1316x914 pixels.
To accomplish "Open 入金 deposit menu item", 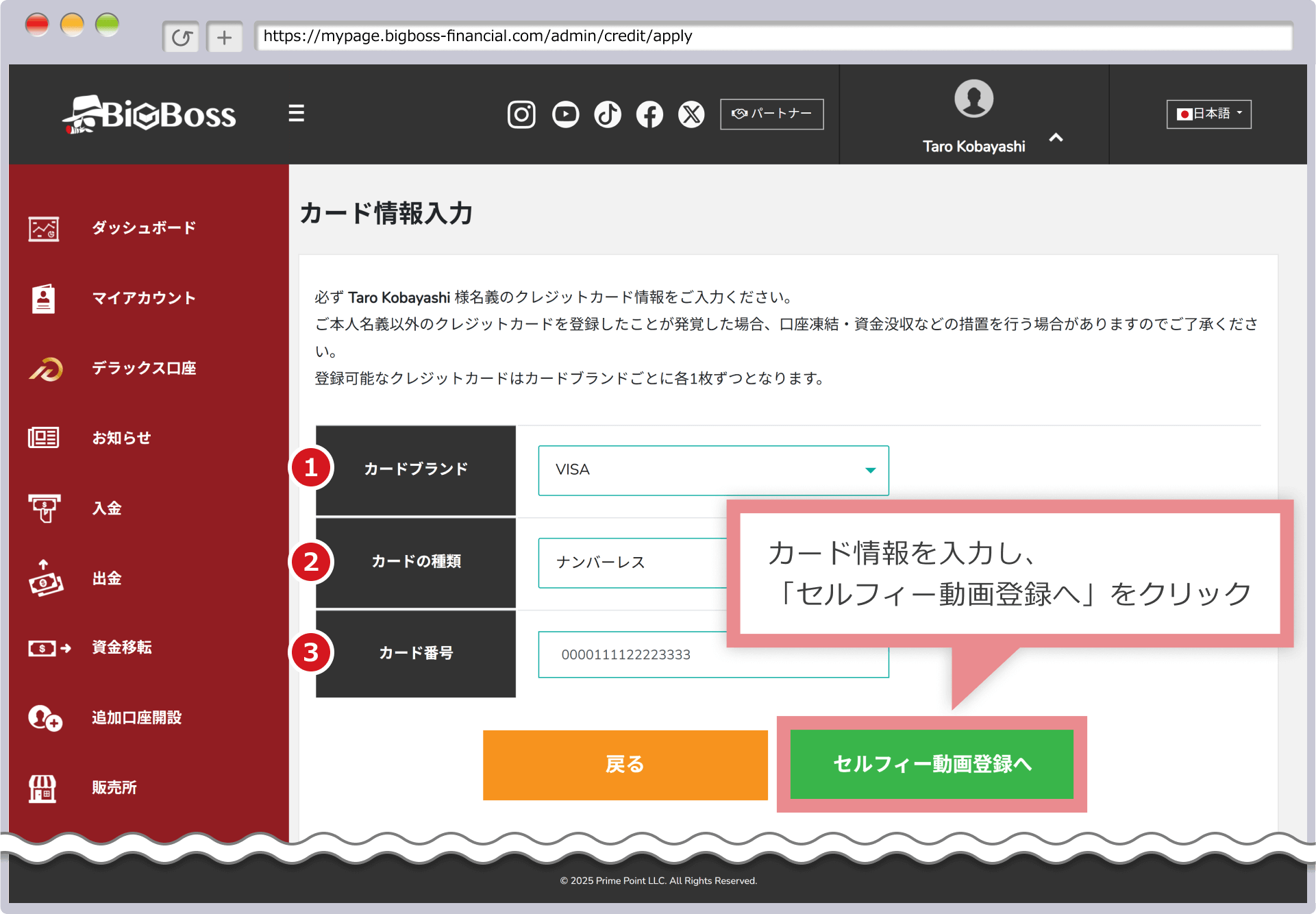I will point(107,508).
